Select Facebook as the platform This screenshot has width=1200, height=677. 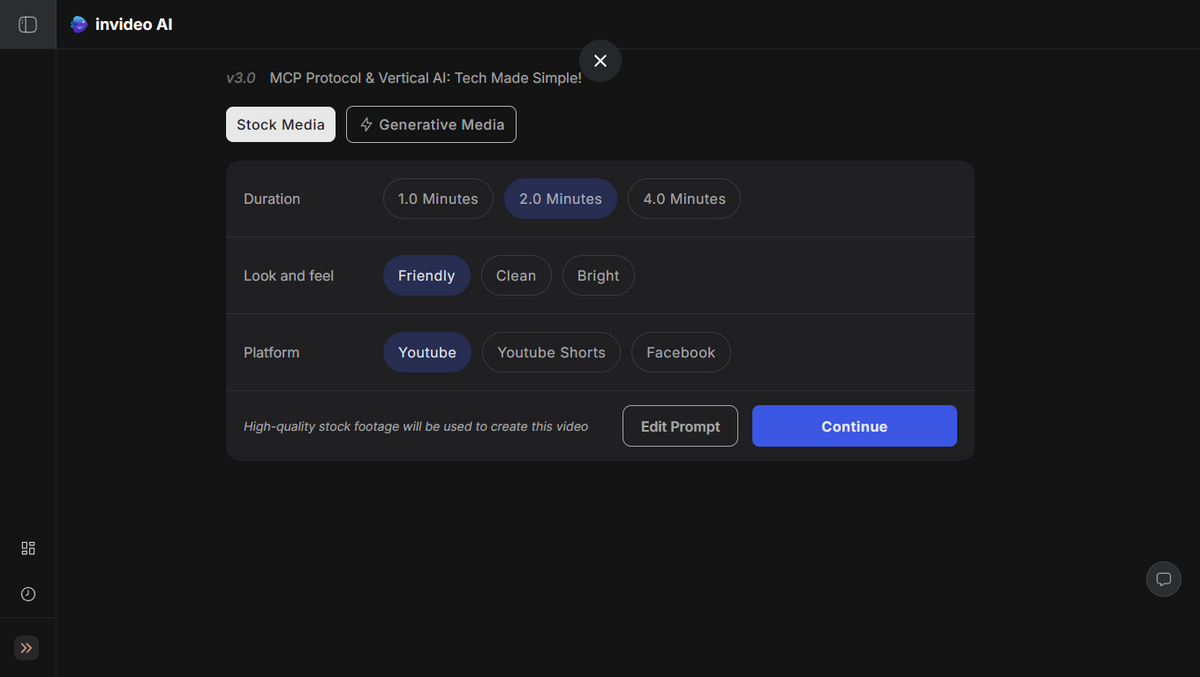coord(681,353)
